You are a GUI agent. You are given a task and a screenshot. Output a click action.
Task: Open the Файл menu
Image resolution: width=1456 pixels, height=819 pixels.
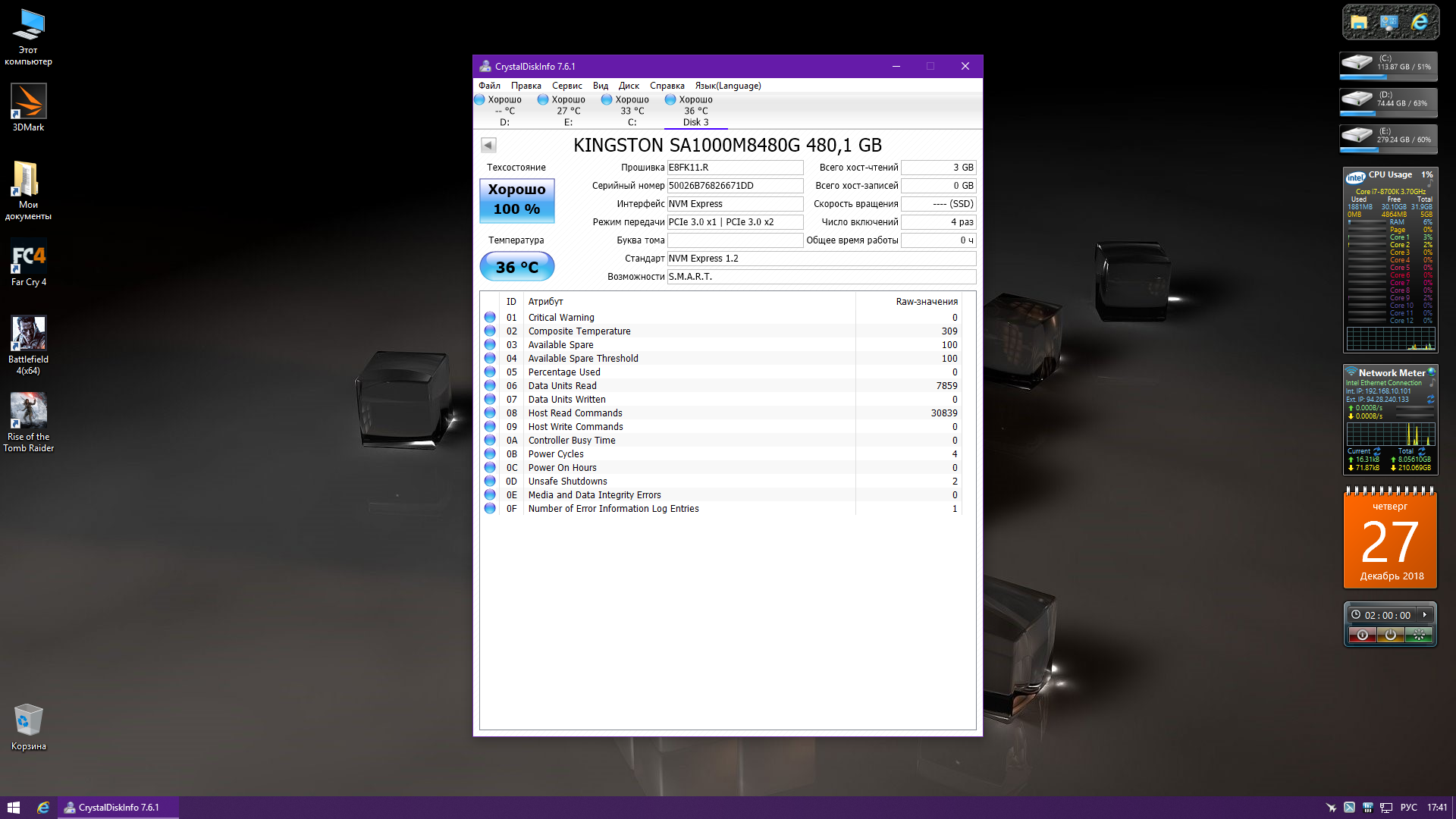[x=489, y=86]
